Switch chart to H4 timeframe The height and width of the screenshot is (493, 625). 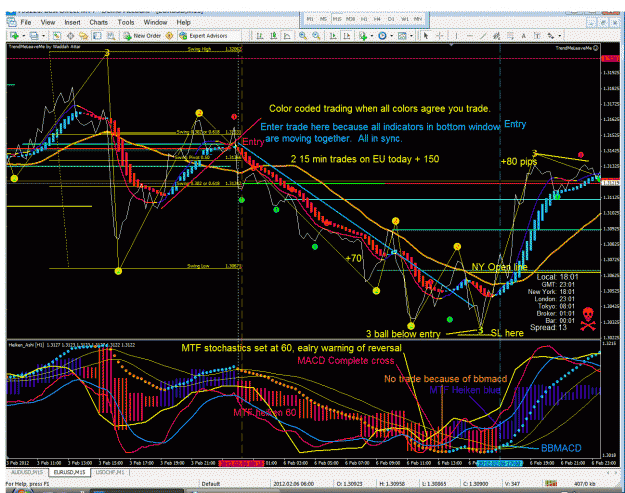coord(377,19)
